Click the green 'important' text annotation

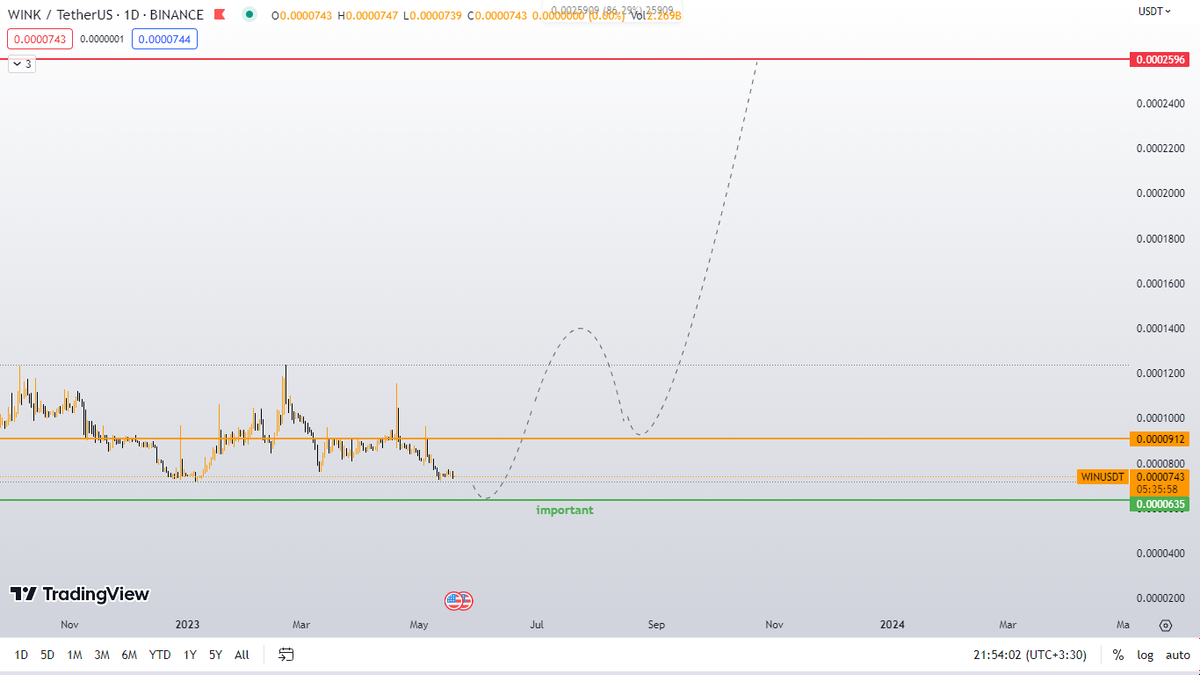pos(565,510)
